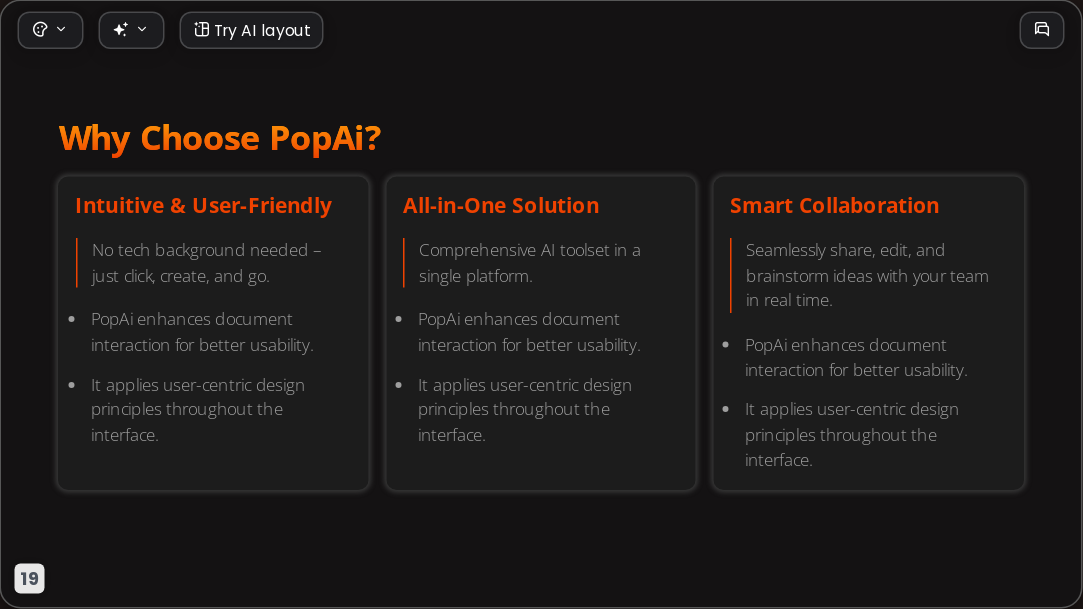The height and width of the screenshot is (609, 1083).
Task: Click the first bullet in All-in-One Solution card
Action: click(529, 331)
